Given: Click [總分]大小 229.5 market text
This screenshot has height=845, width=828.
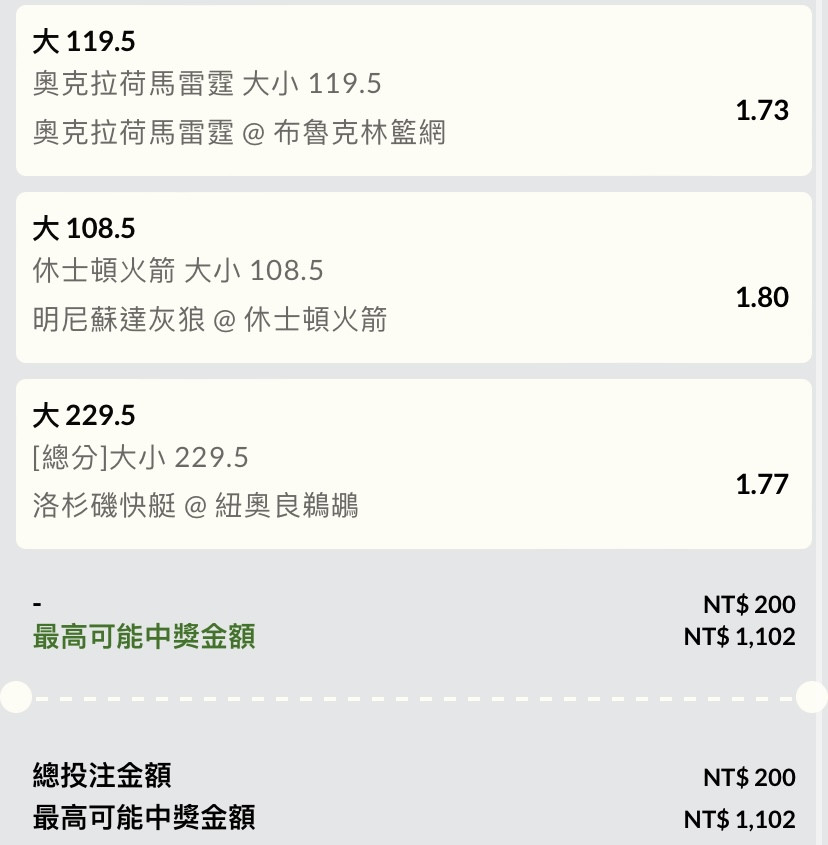Looking at the screenshot, I should click(x=140, y=458).
